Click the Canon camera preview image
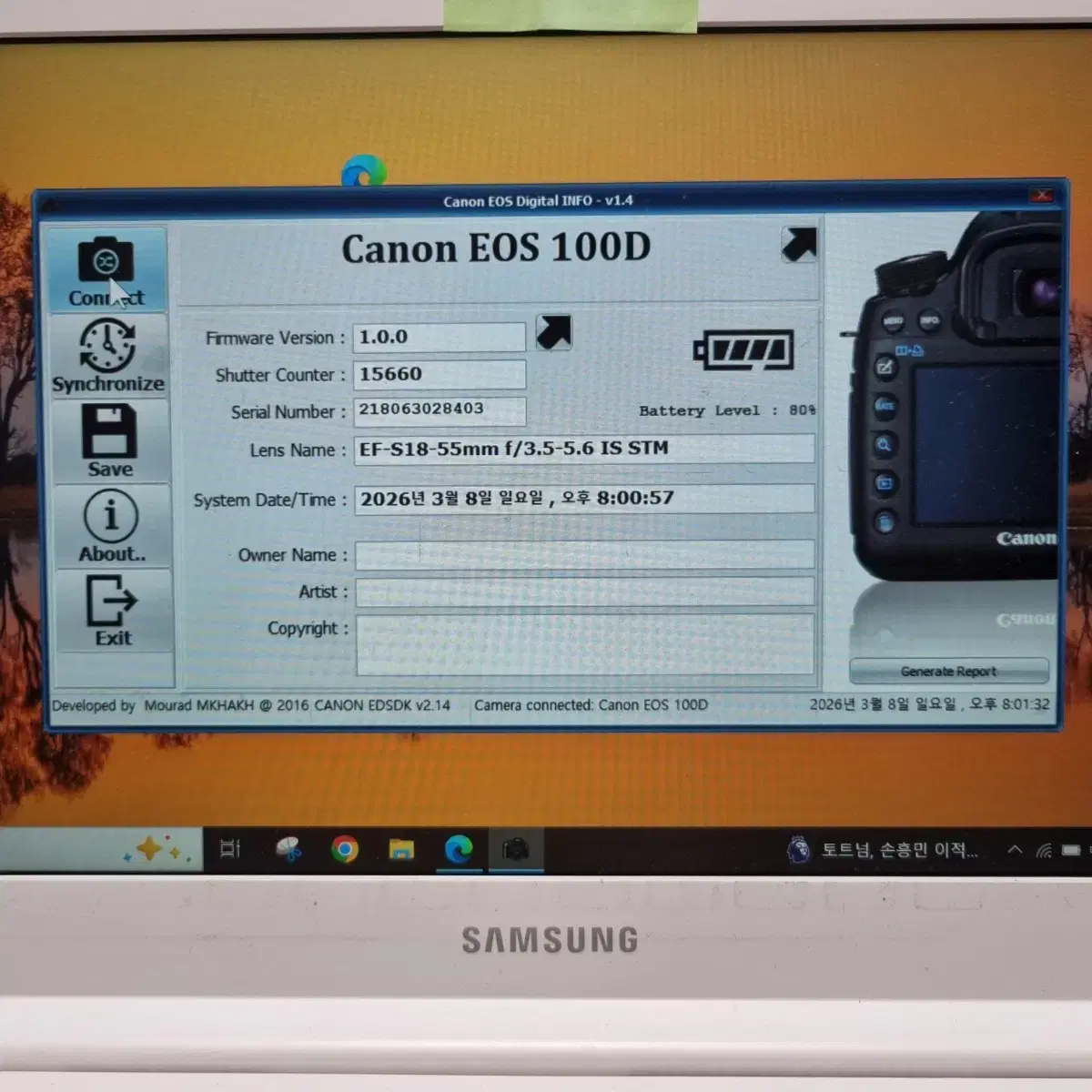 [952, 398]
